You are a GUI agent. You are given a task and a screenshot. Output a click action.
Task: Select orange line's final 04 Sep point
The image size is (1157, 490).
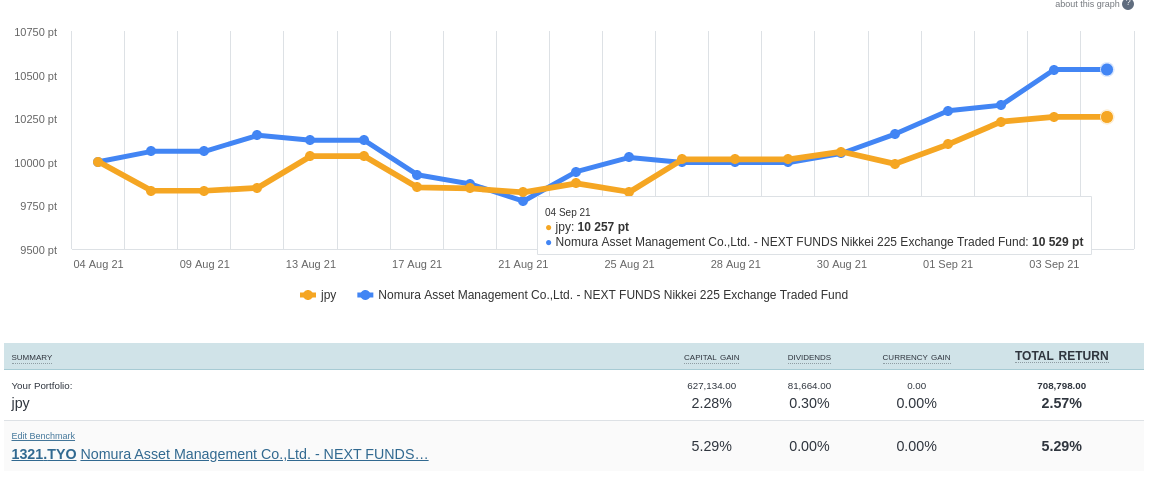[1107, 117]
